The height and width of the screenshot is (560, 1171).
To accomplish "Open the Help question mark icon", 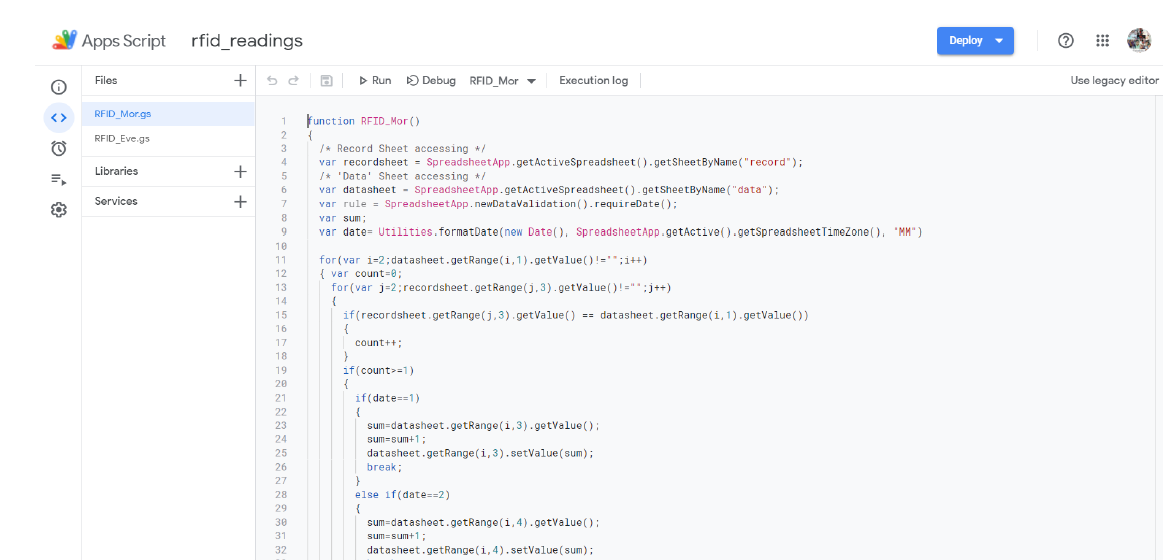I will pyautogui.click(x=1066, y=41).
